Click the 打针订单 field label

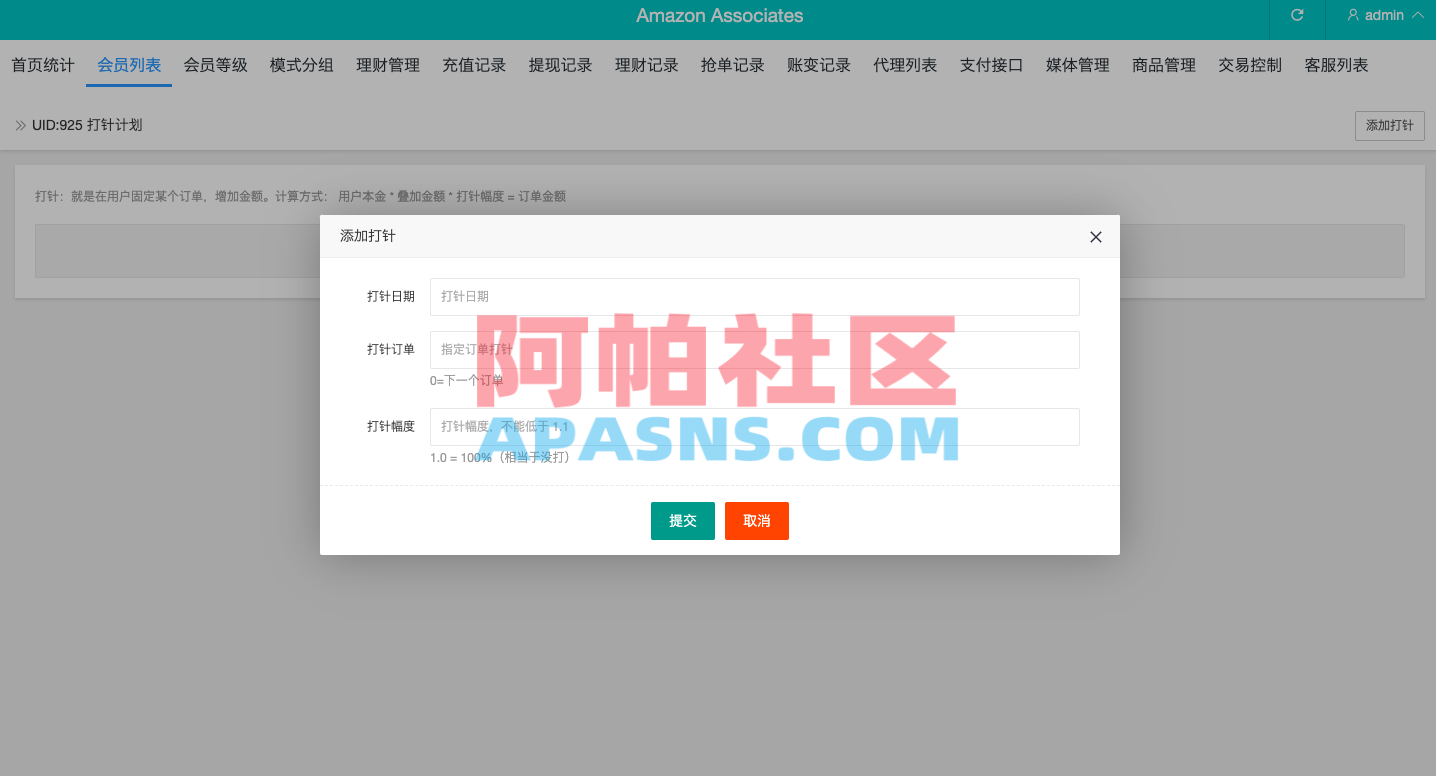[391, 350]
